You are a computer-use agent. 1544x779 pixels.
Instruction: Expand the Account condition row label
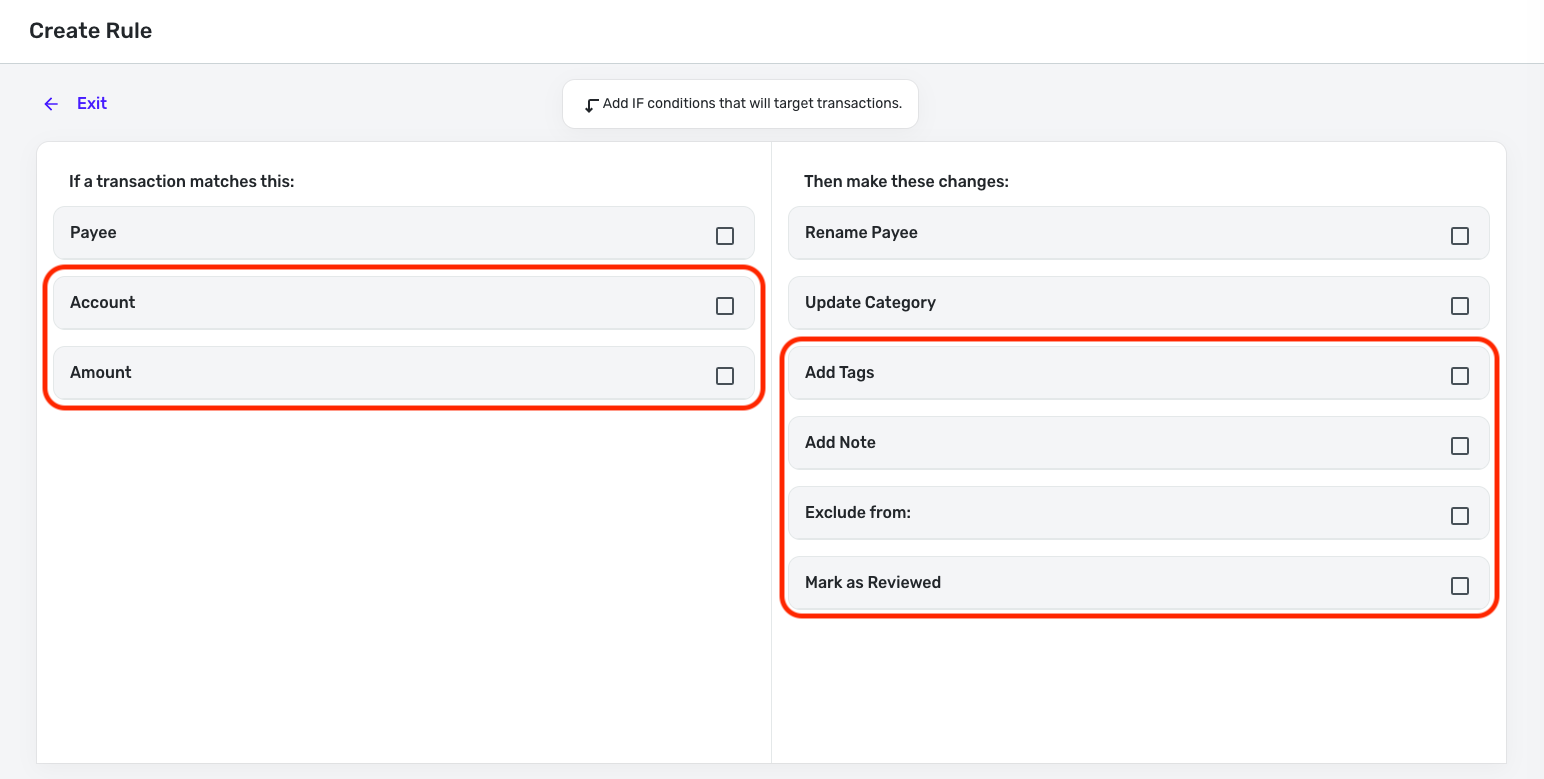pos(103,303)
